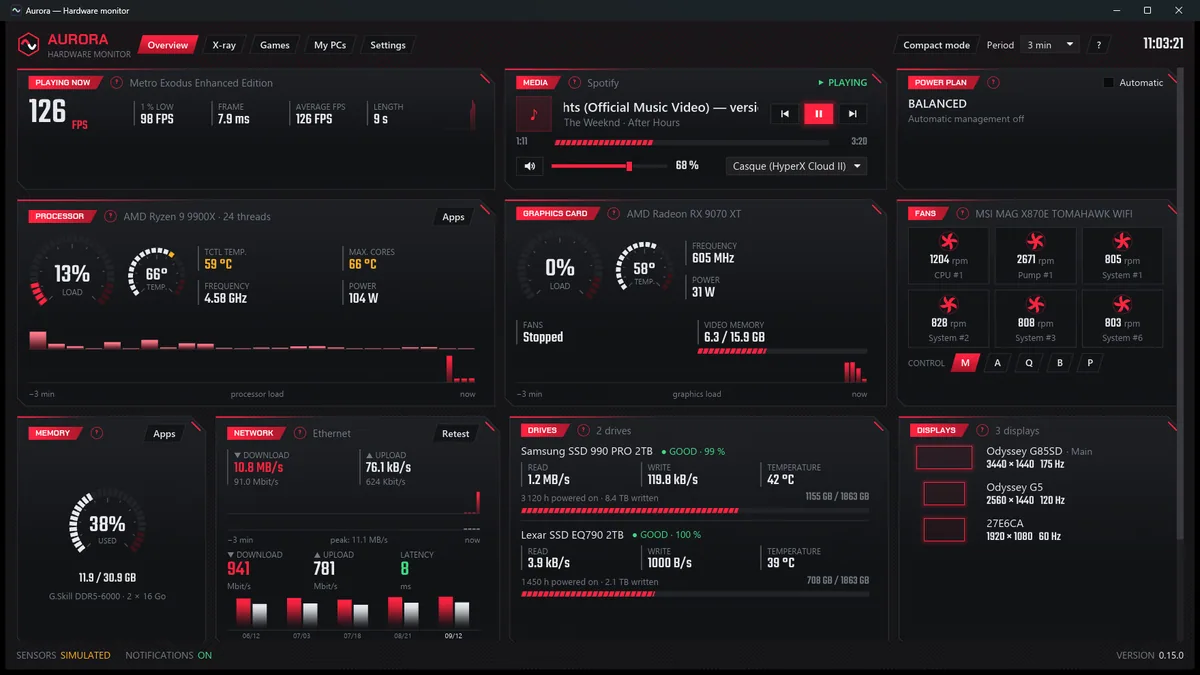Click the 06/12 speed test bars

coord(252,611)
